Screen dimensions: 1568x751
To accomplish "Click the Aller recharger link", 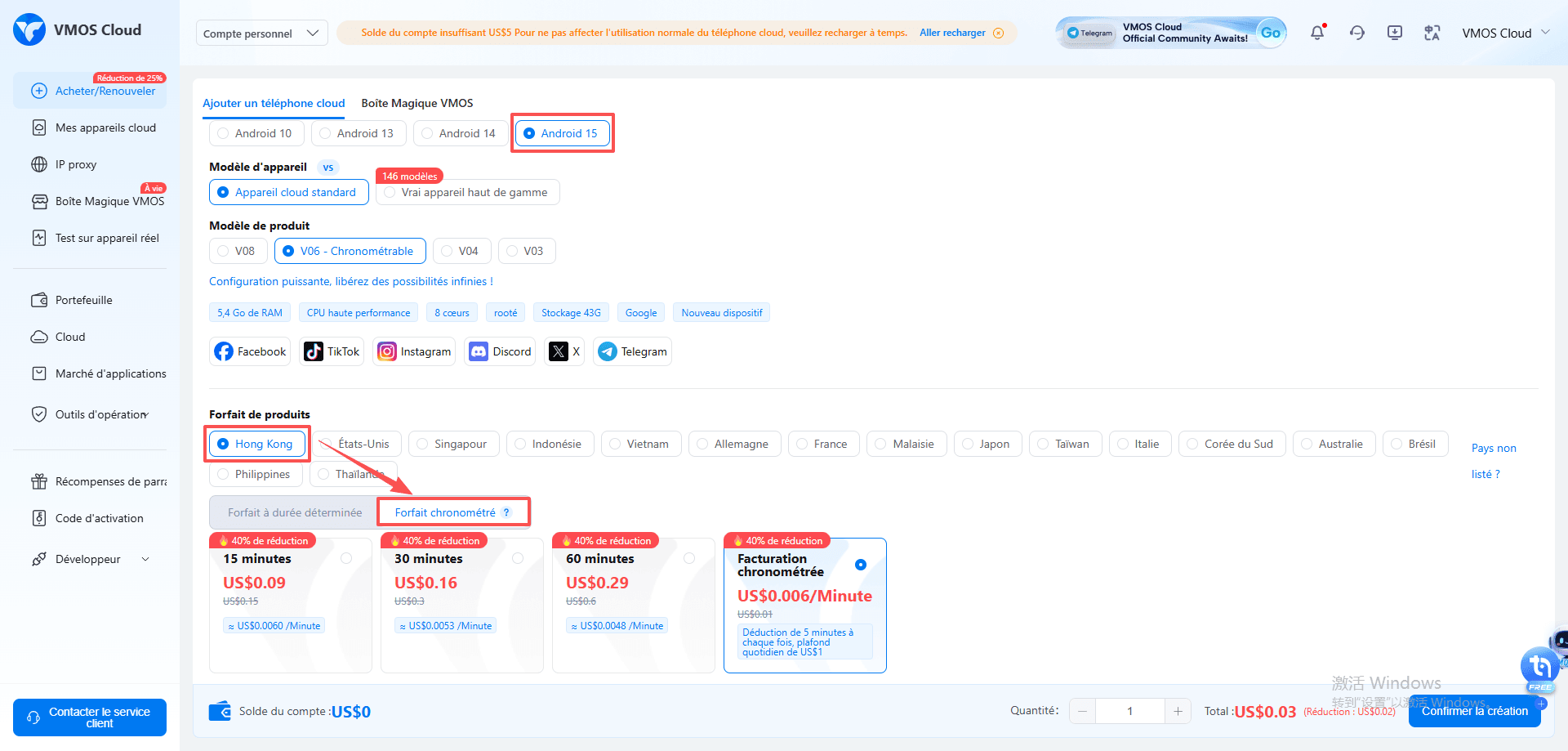I will [x=952, y=33].
